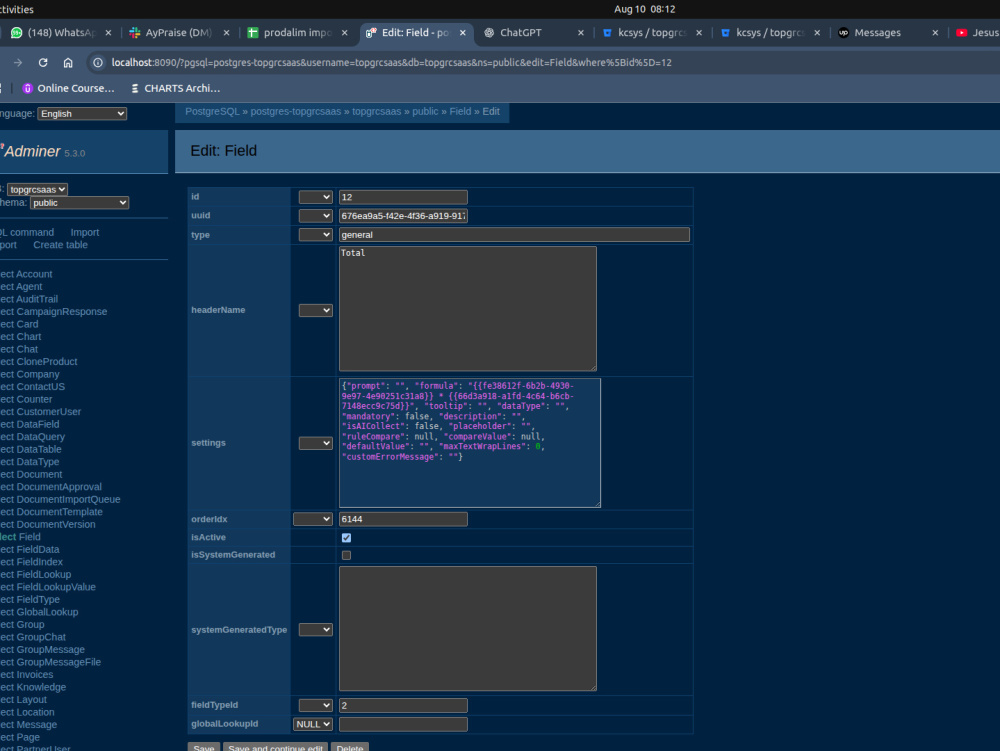This screenshot has height=751, width=1000.
Task: Open the CHARTS Archi bookmark
Action: (x=175, y=88)
